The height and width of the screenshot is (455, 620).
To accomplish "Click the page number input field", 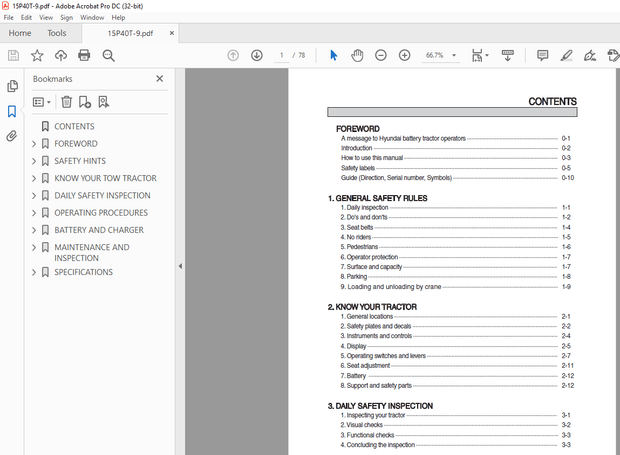I will pyautogui.click(x=282, y=55).
